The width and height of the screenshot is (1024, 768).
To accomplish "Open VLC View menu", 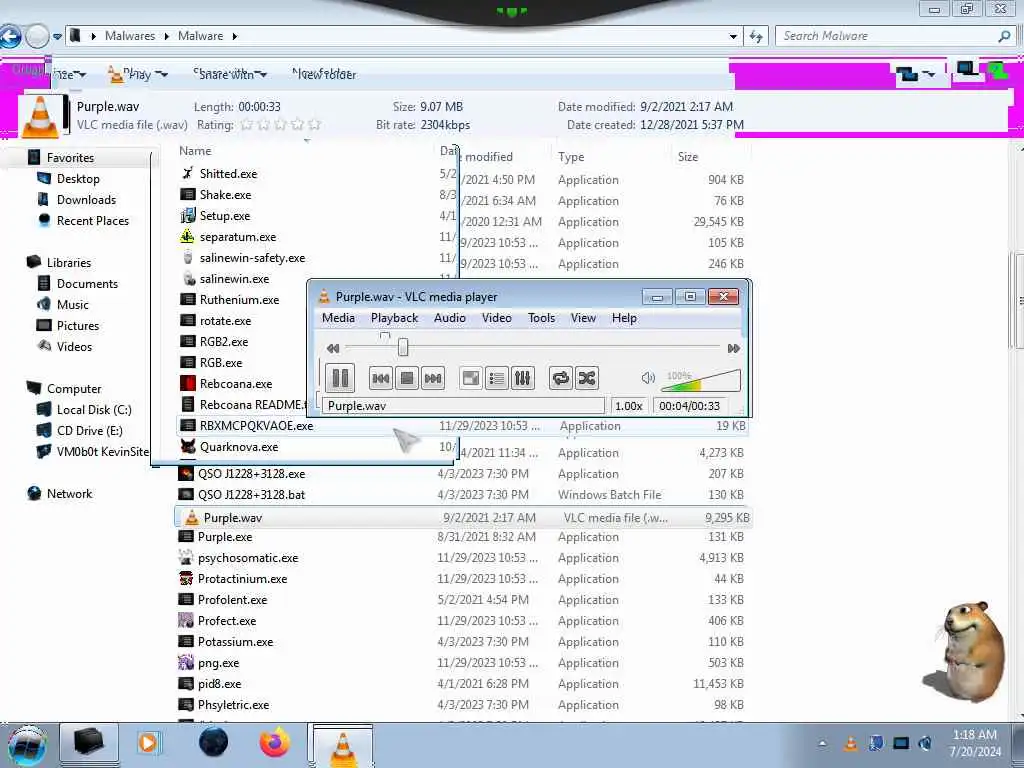I will (x=583, y=318).
